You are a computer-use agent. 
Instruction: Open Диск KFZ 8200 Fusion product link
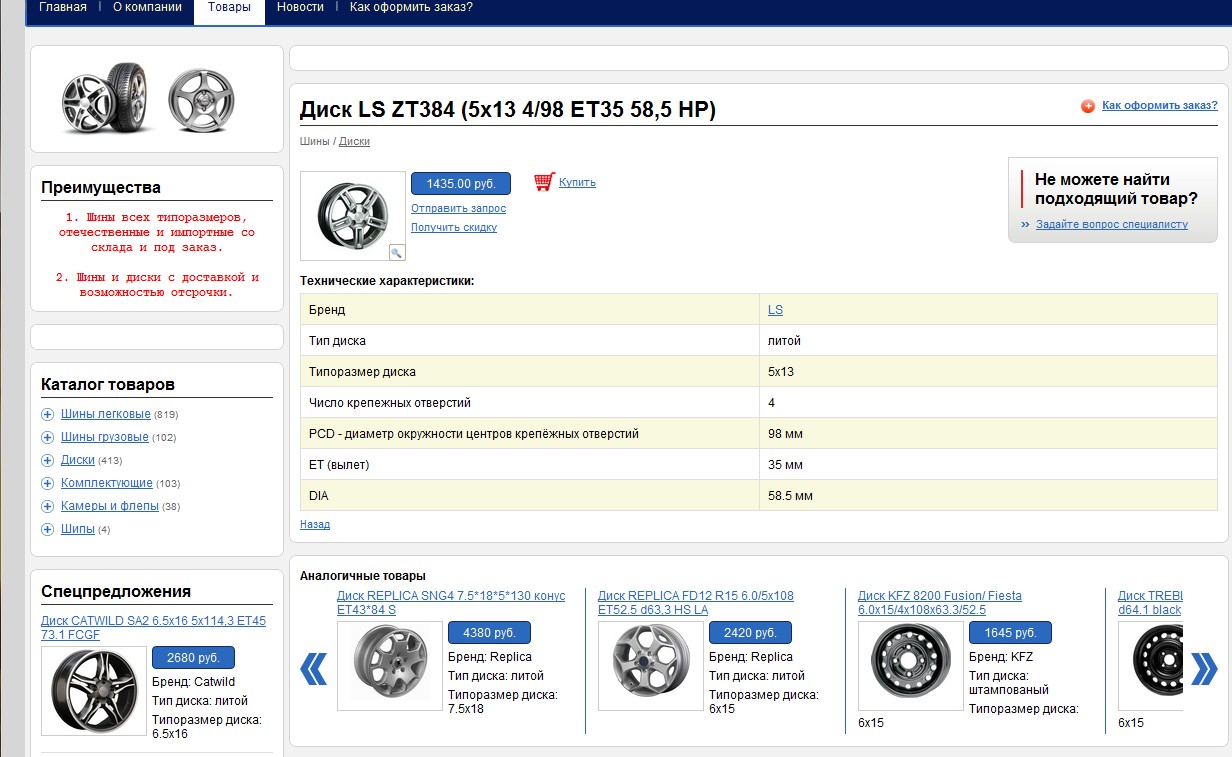pyautogui.click(x=940, y=602)
